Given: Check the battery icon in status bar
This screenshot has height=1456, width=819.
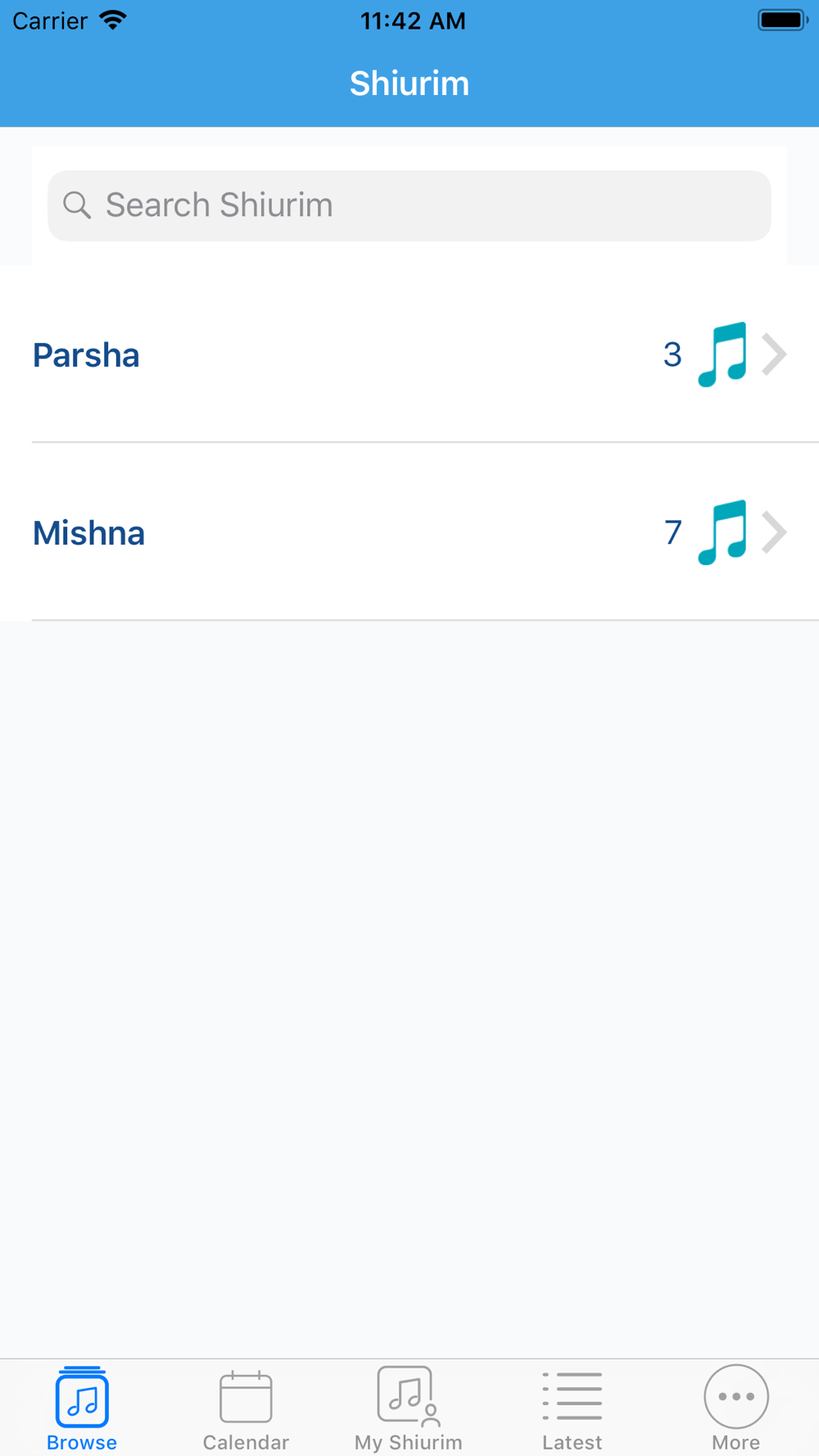Looking at the screenshot, I should pyautogui.click(x=783, y=20).
